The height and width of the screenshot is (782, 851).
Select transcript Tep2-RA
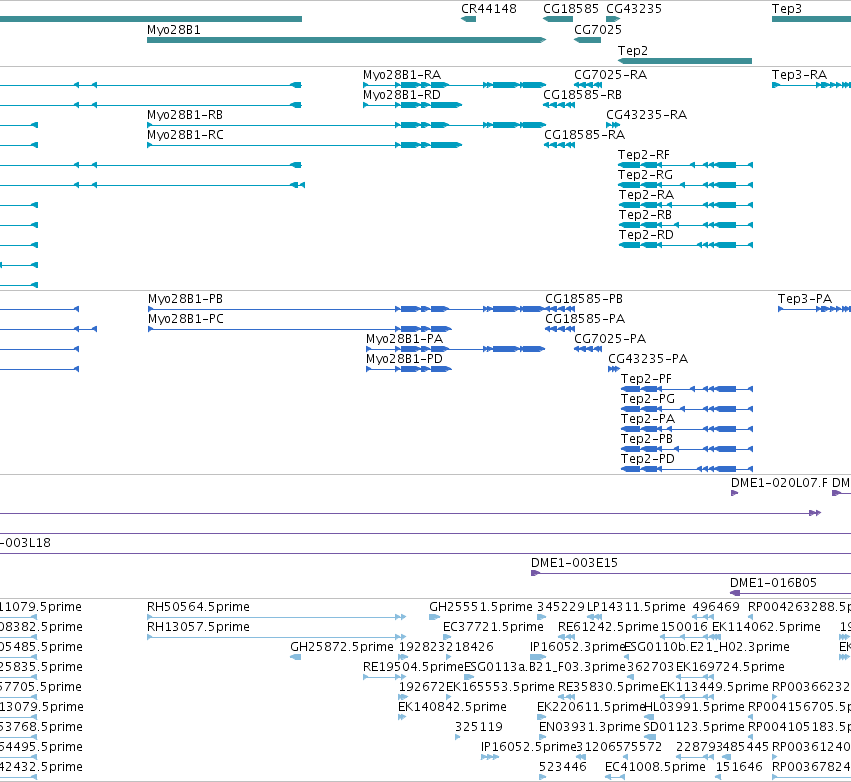pyautogui.click(x=685, y=205)
